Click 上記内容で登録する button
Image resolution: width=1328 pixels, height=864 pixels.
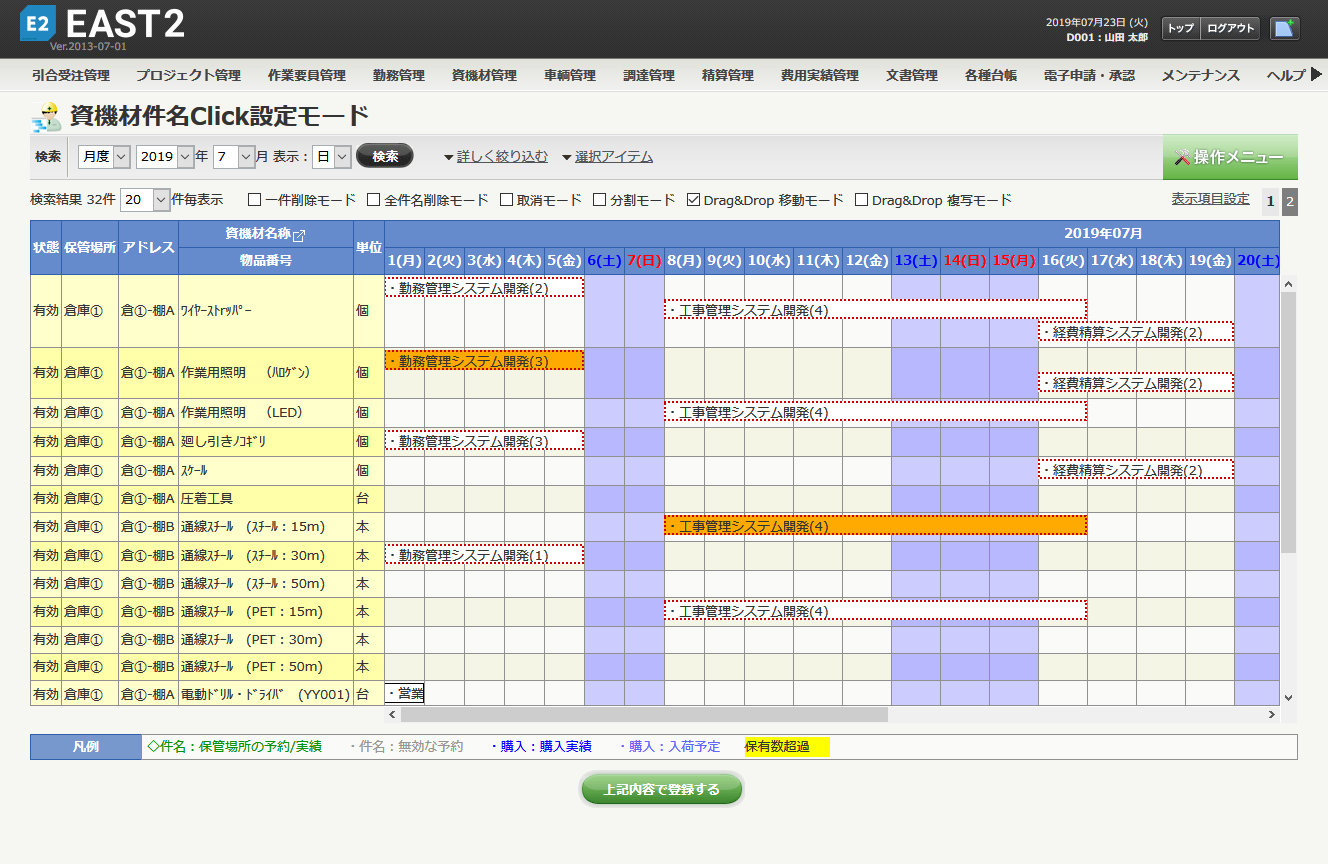[662, 789]
